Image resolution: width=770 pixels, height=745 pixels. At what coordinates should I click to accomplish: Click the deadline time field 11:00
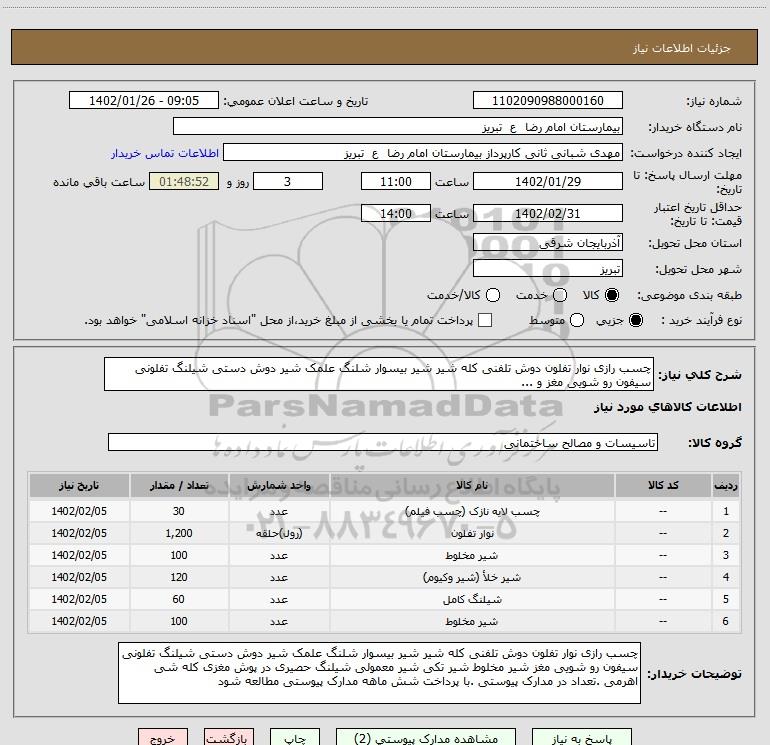tap(396, 181)
